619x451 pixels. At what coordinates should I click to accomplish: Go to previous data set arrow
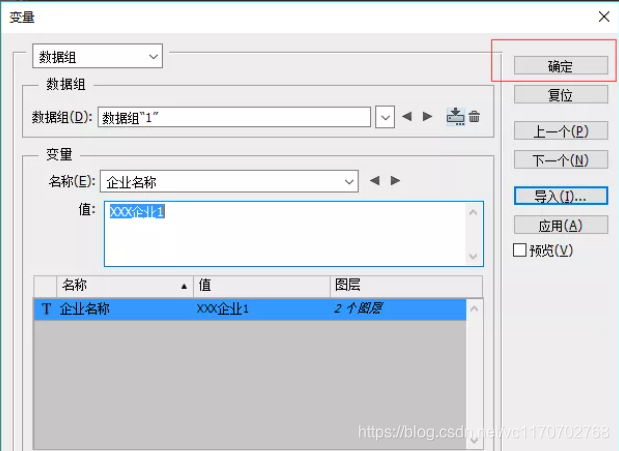[x=407, y=117]
